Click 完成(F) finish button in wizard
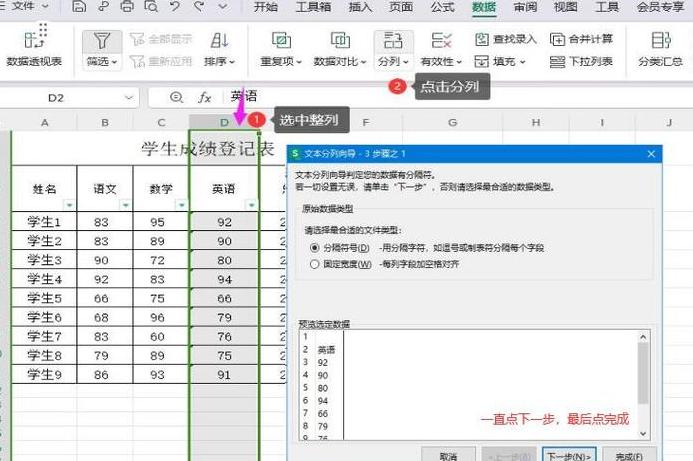The image size is (693, 461). click(x=629, y=454)
